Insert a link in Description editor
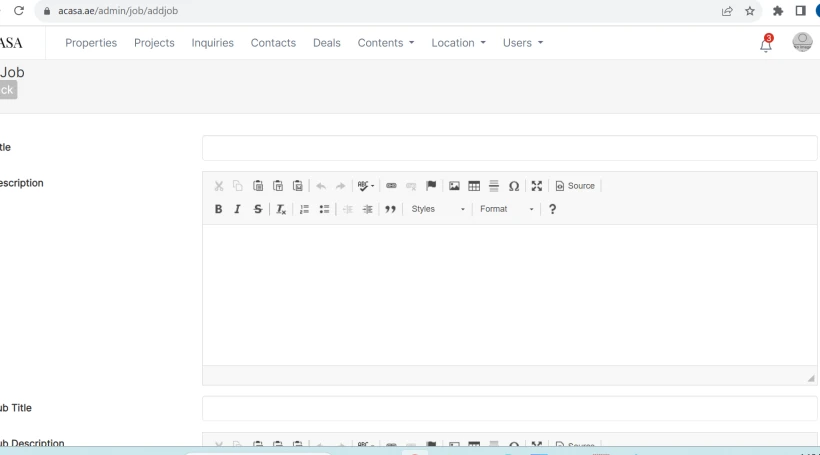The height and width of the screenshot is (455, 820). 391,186
